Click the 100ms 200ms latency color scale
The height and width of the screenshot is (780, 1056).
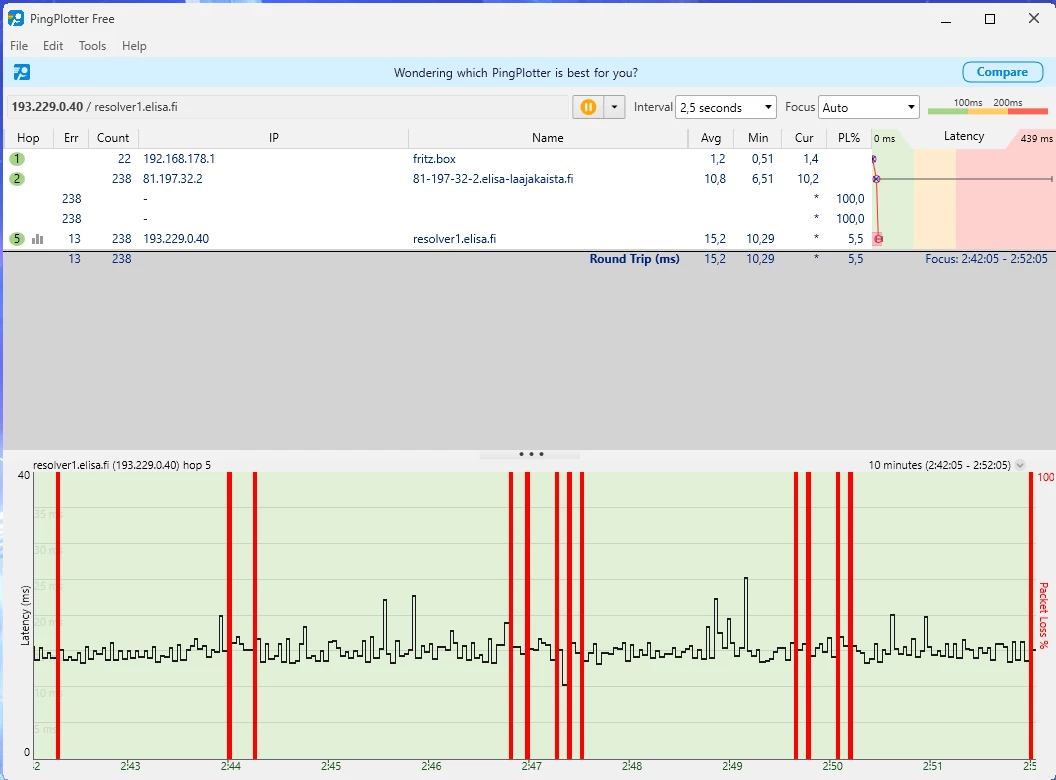(987, 106)
